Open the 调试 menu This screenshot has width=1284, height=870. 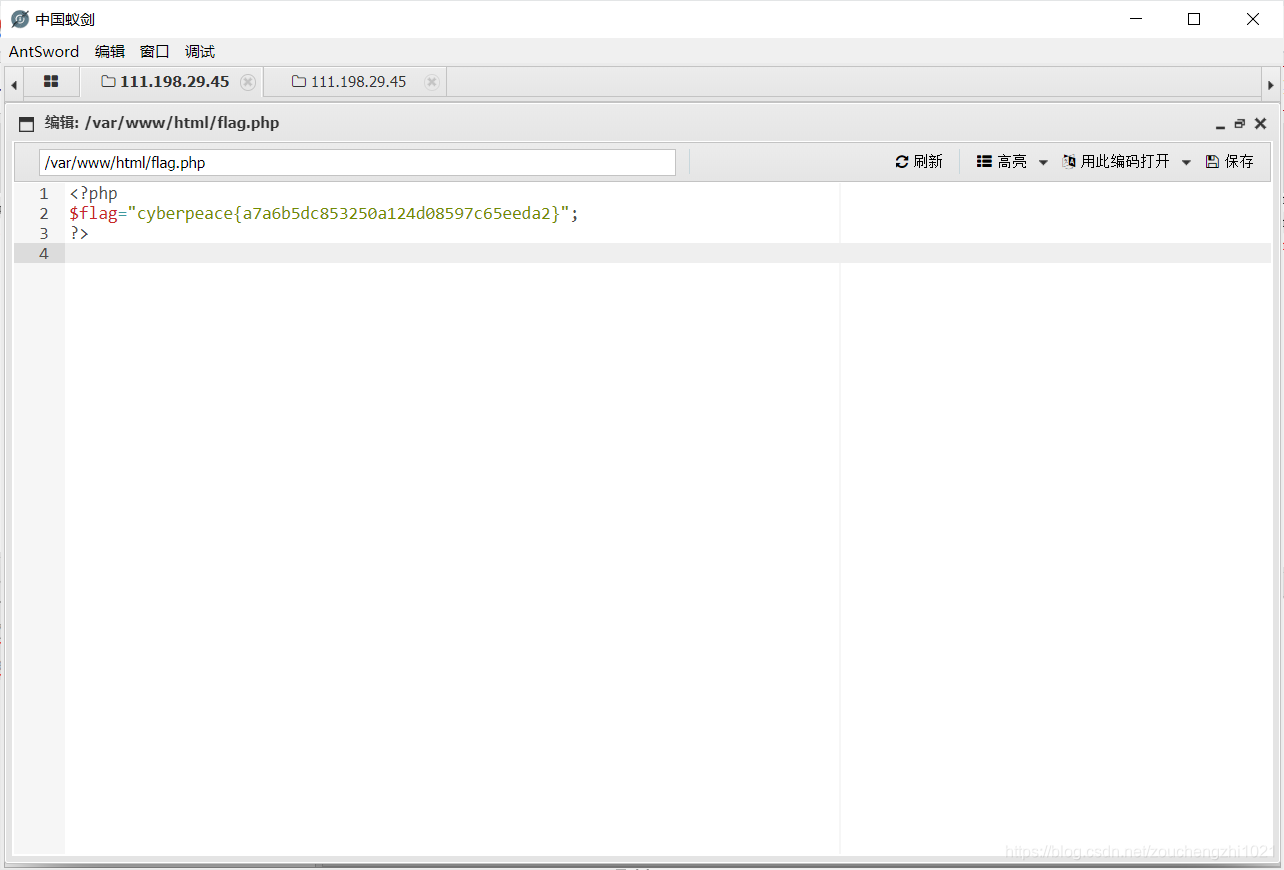(200, 52)
